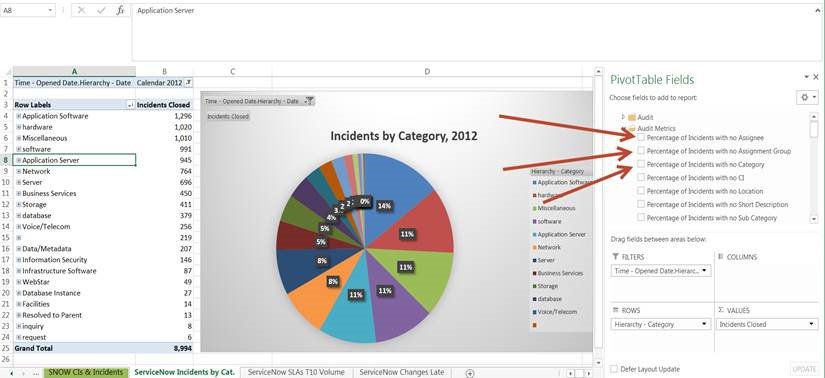Check Percentage of Incidents with no CI

pos(641,178)
